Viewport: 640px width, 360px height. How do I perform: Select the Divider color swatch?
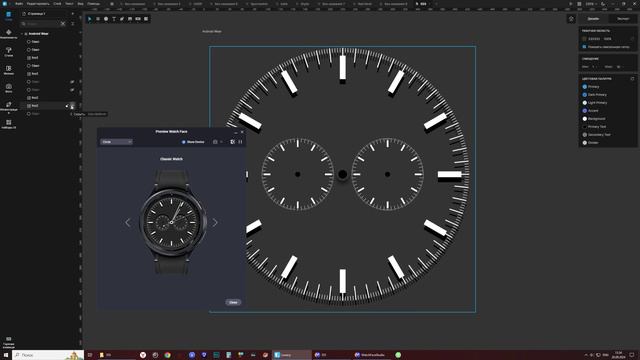click(584, 143)
